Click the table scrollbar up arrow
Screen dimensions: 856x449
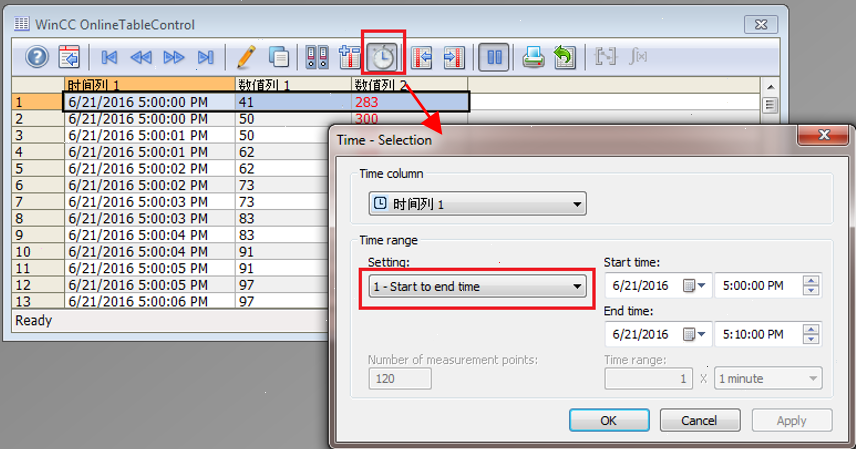click(x=770, y=86)
